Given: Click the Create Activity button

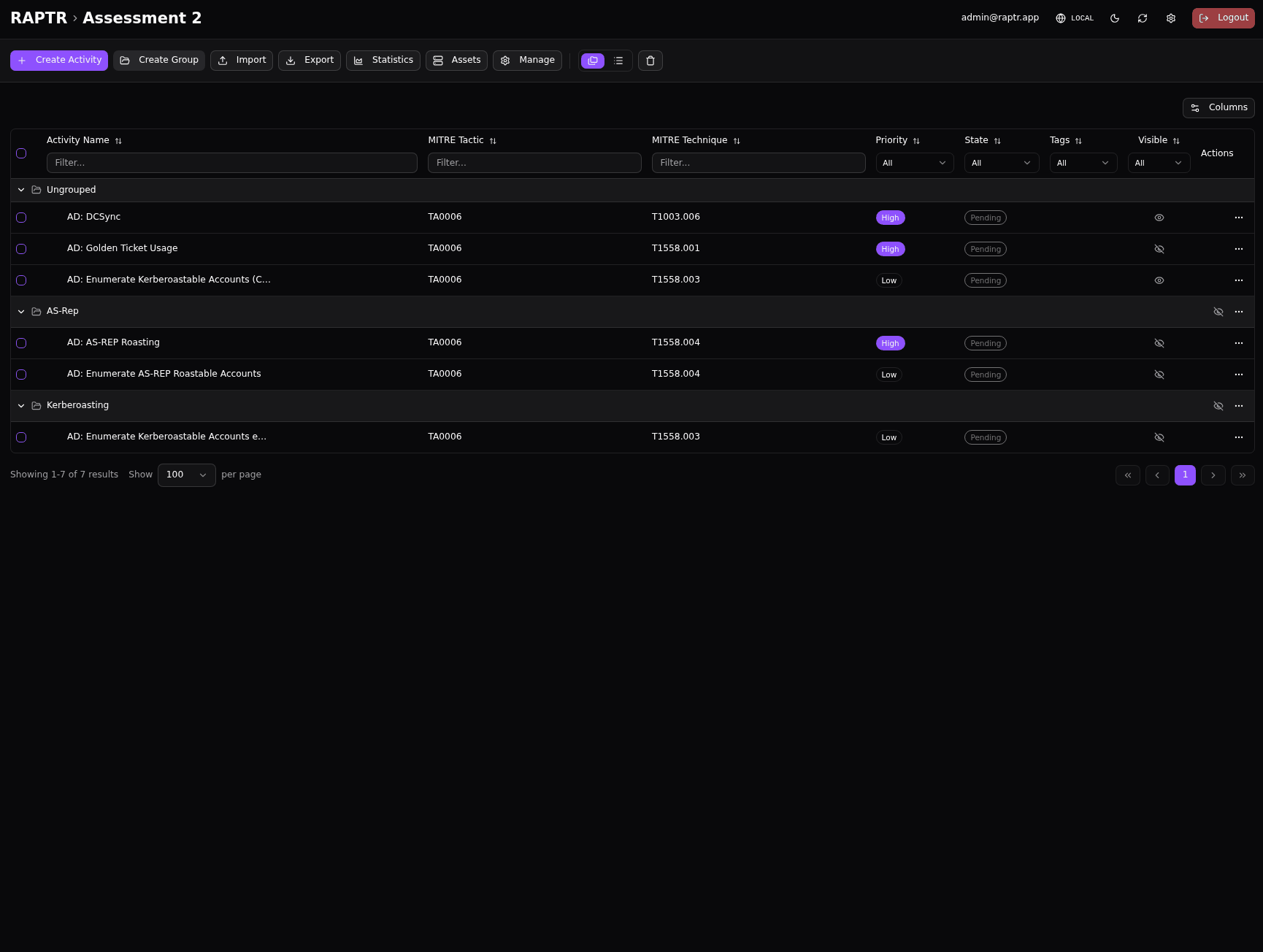Looking at the screenshot, I should (59, 61).
